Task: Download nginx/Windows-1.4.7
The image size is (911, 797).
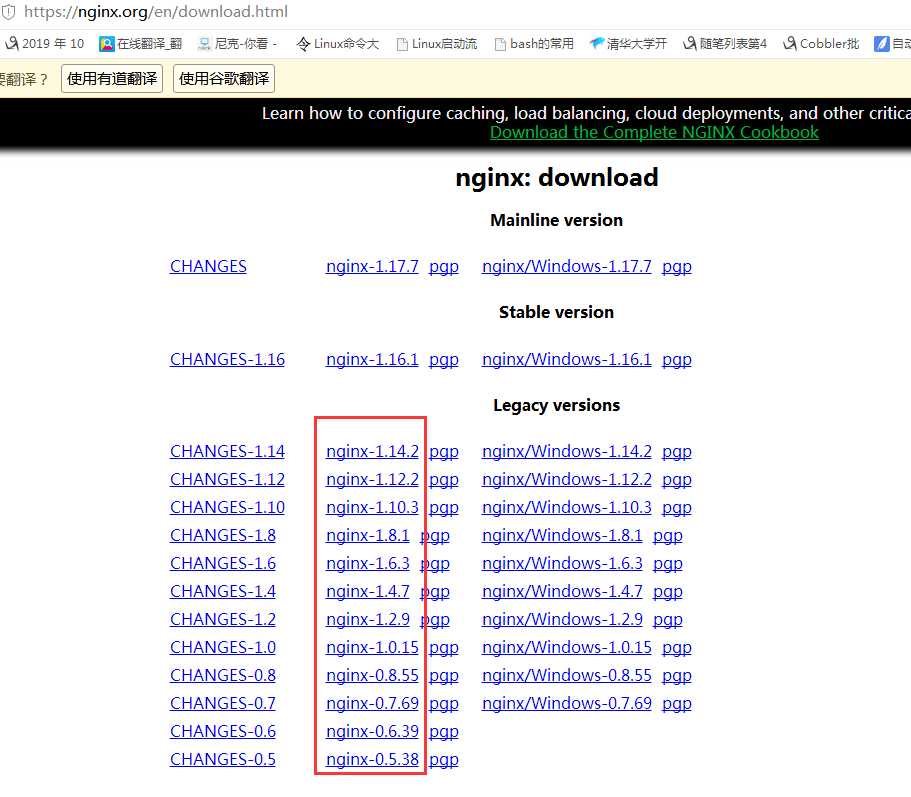Action: [x=562, y=591]
